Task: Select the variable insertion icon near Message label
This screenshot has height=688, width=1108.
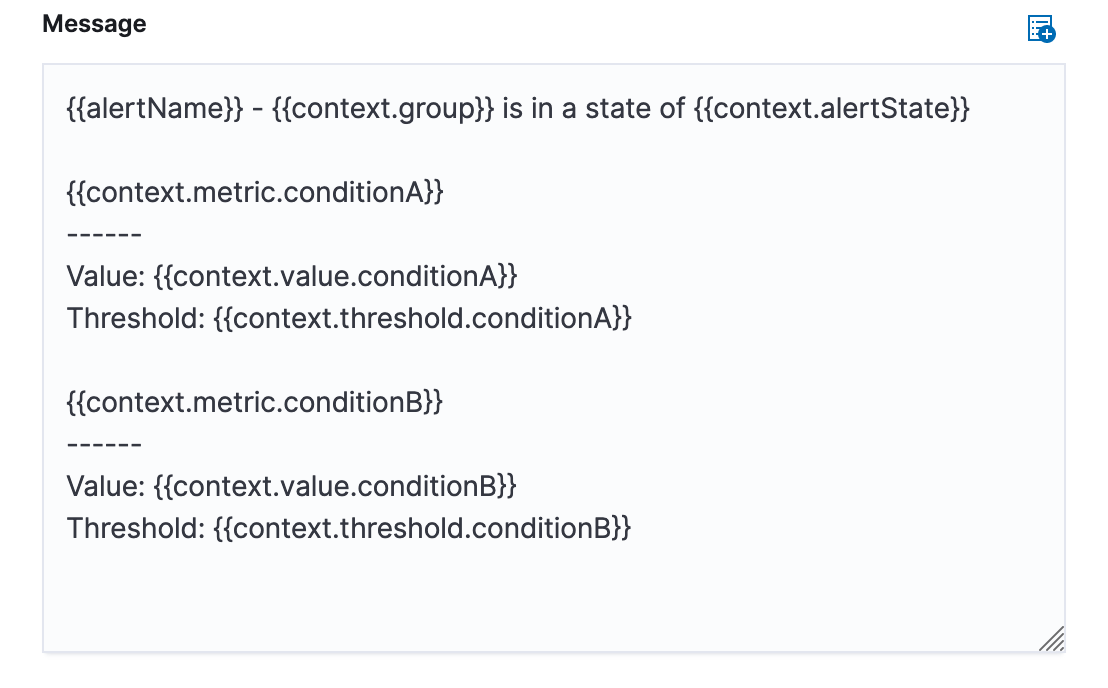Action: coord(1041,30)
